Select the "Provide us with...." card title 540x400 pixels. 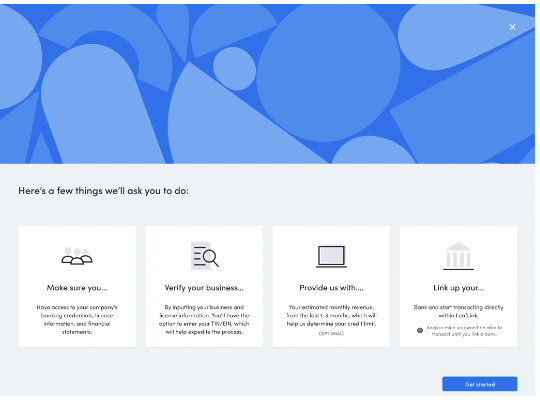[331, 288]
